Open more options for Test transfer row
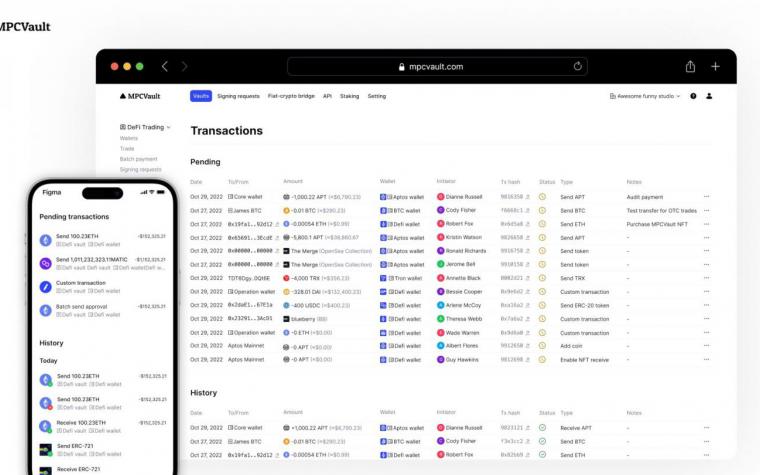 [x=706, y=210]
